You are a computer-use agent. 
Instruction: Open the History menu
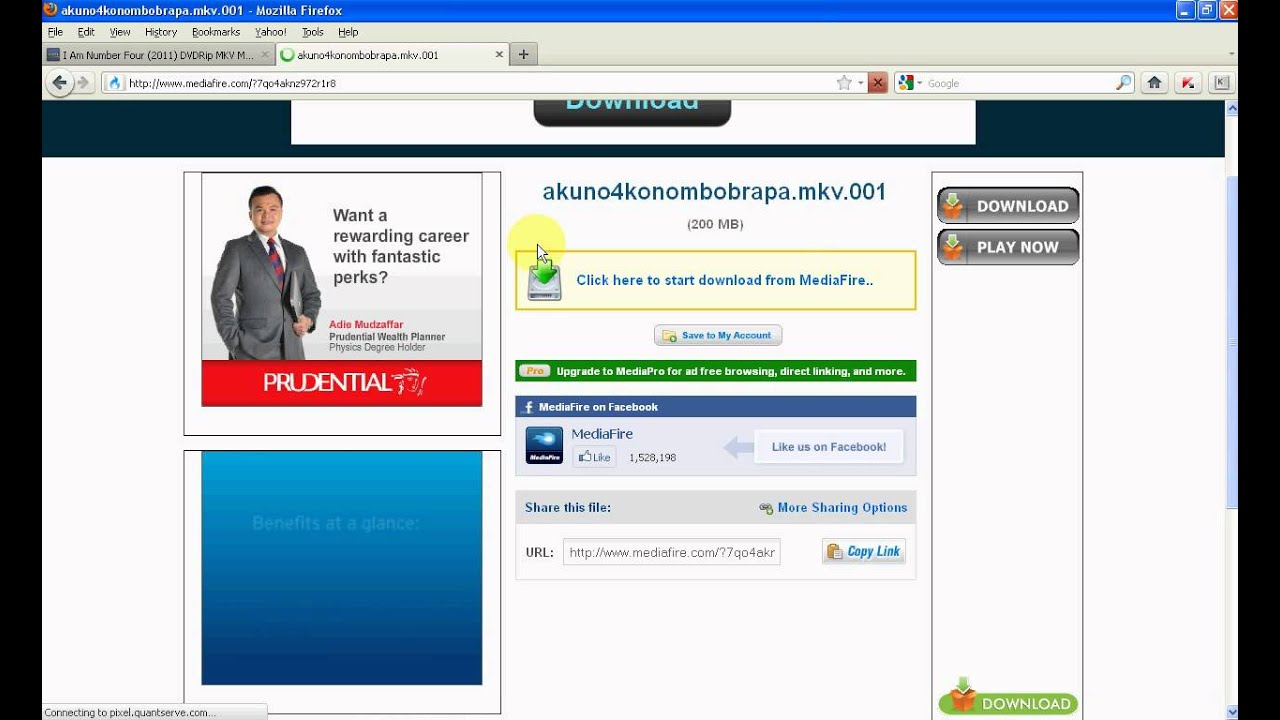(161, 32)
